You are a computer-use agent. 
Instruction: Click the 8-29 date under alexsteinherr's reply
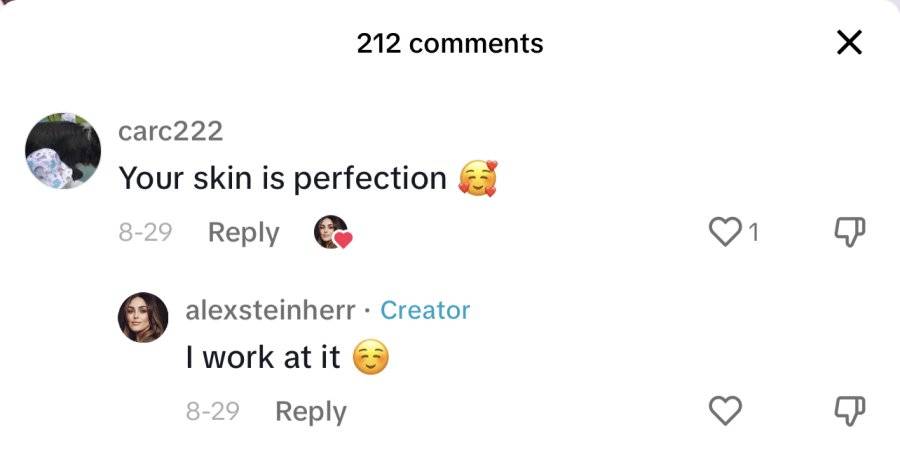[x=212, y=412]
